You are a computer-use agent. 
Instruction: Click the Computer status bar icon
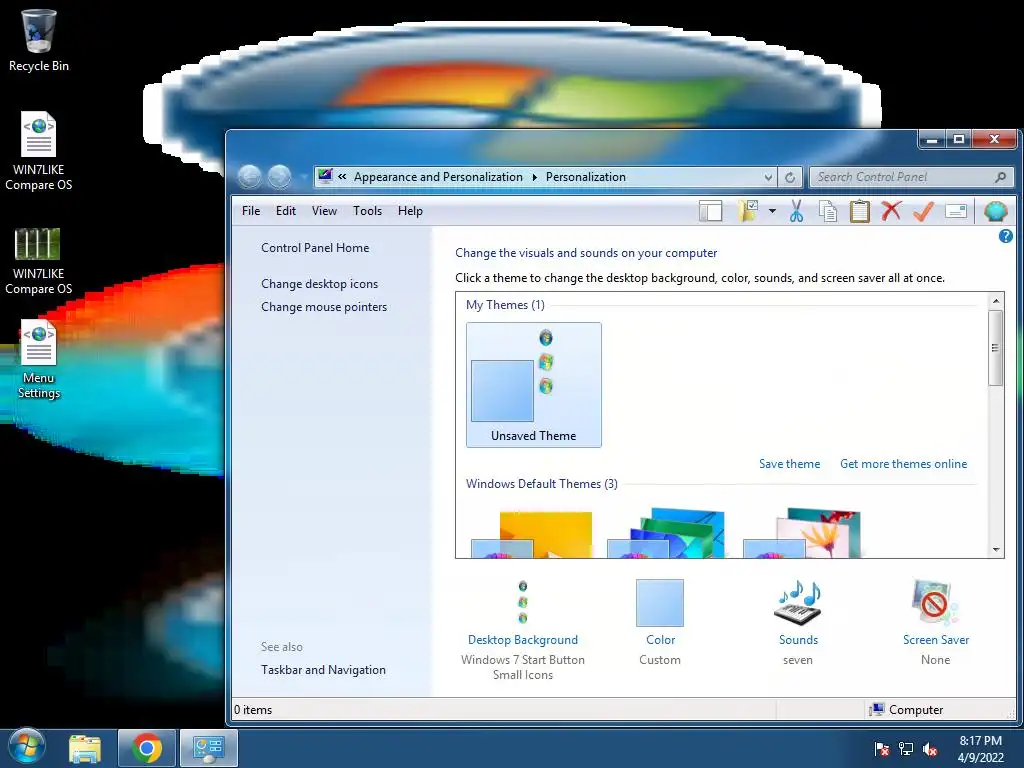(x=878, y=709)
